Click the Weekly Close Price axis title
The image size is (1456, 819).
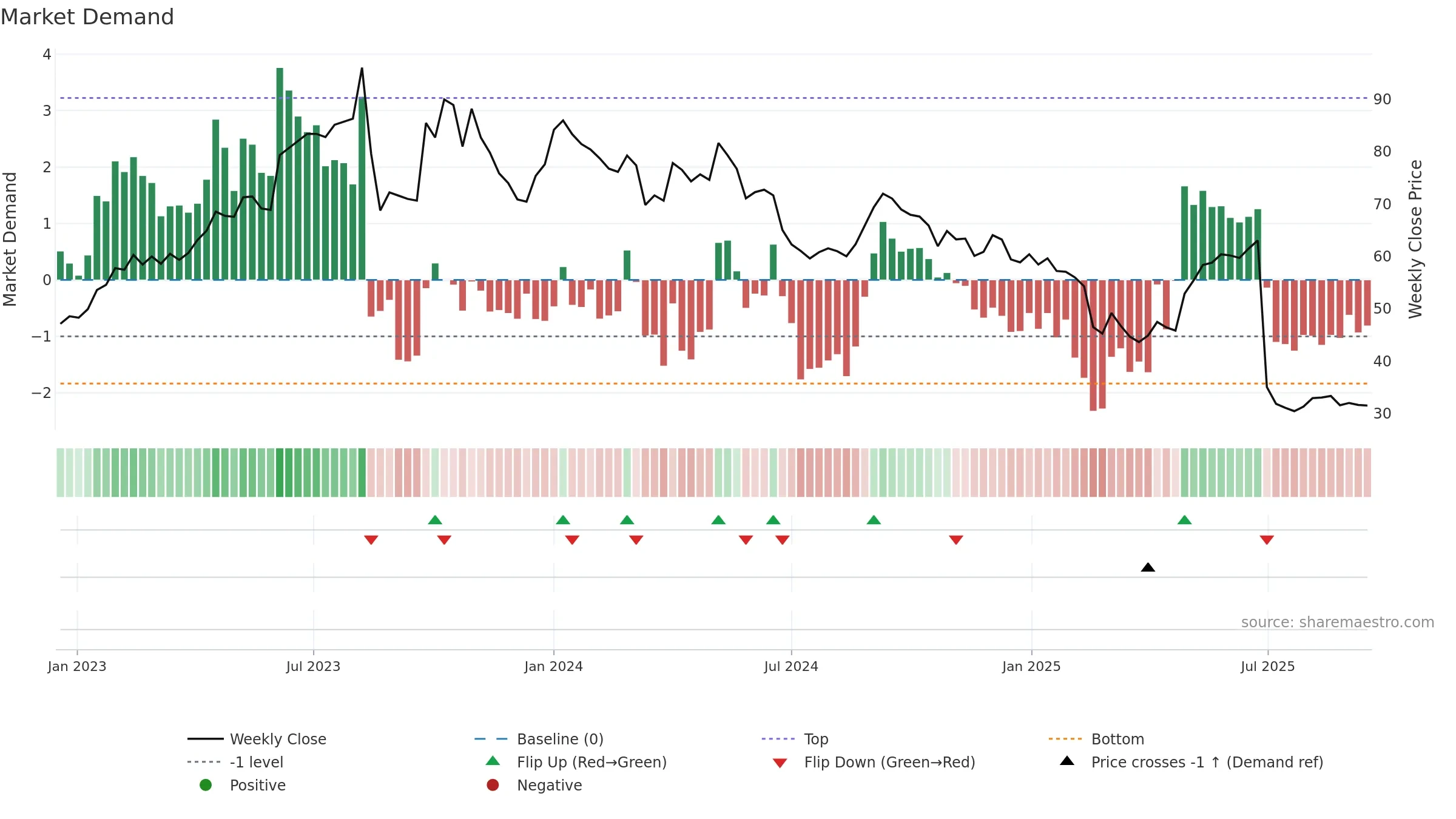(1415, 239)
